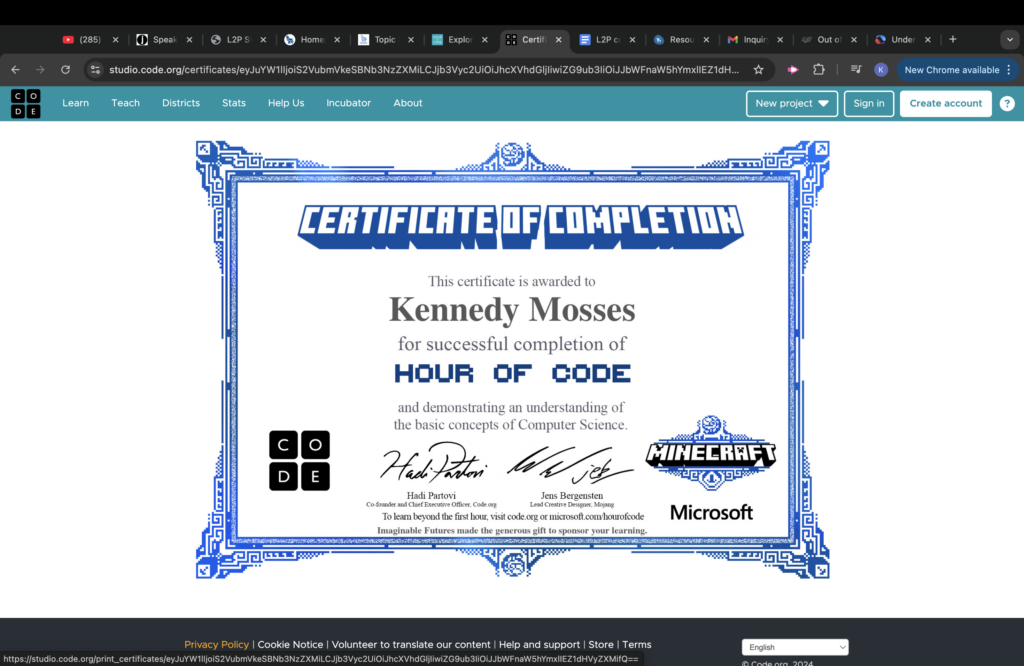Click the Kennedy Mosses name text
Screen dimensions: 1024x666
tap(512, 309)
